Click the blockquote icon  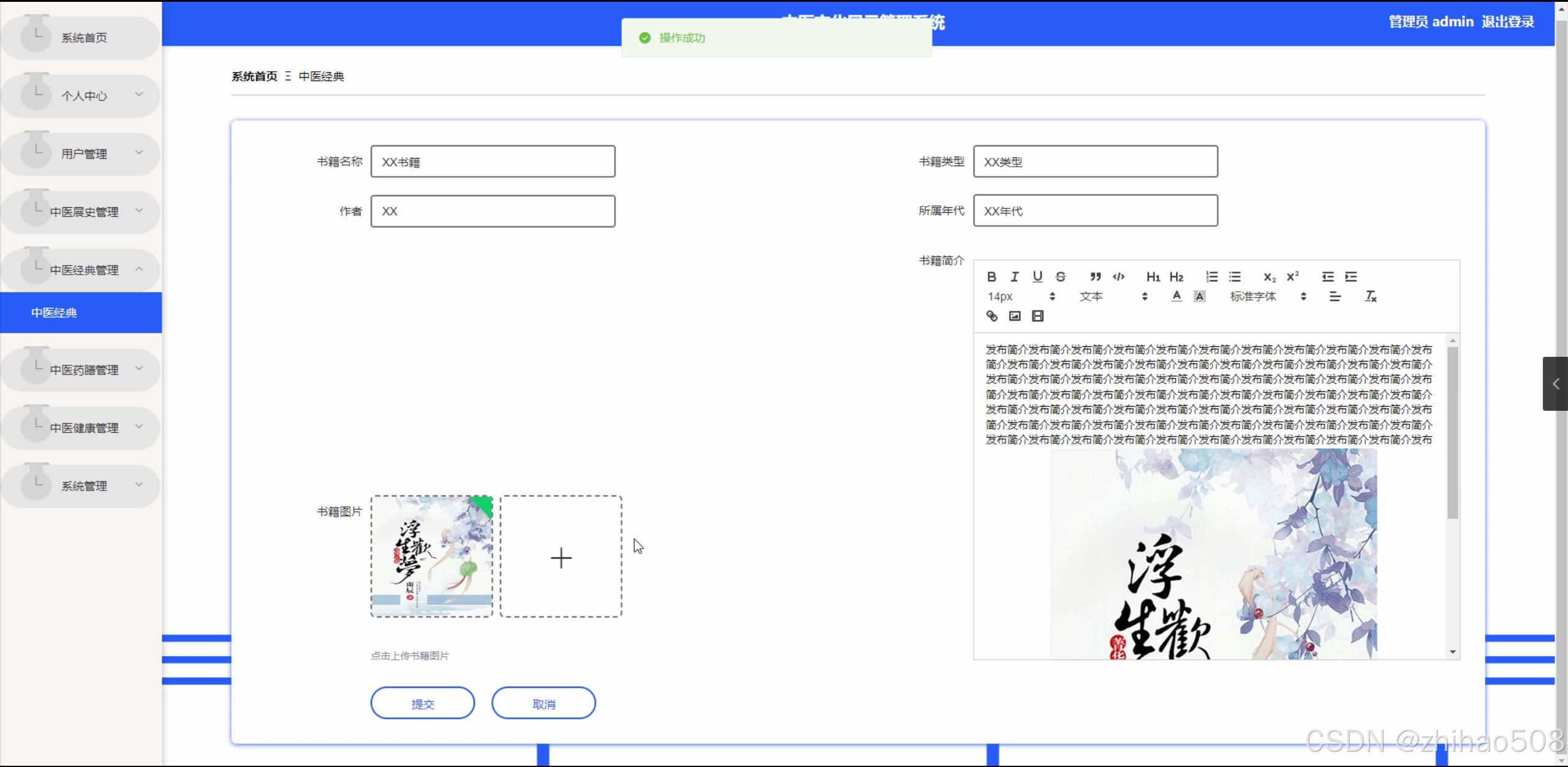pyautogui.click(x=1096, y=277)
